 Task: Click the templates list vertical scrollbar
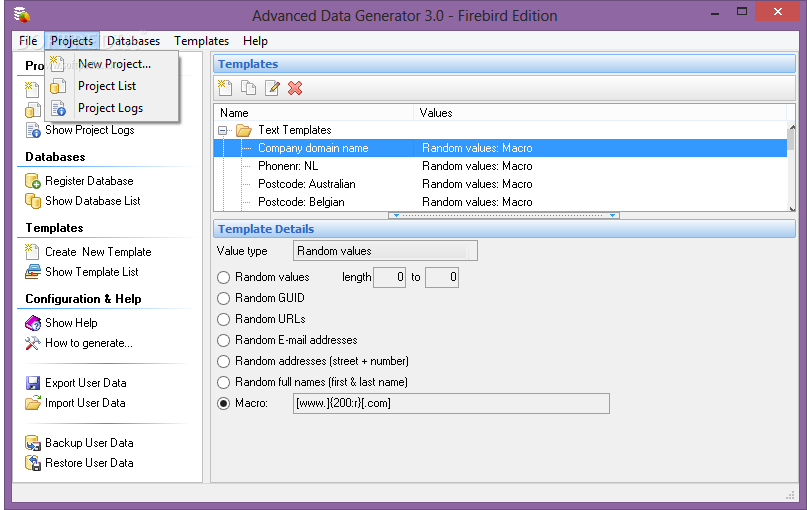pos(792,167)
